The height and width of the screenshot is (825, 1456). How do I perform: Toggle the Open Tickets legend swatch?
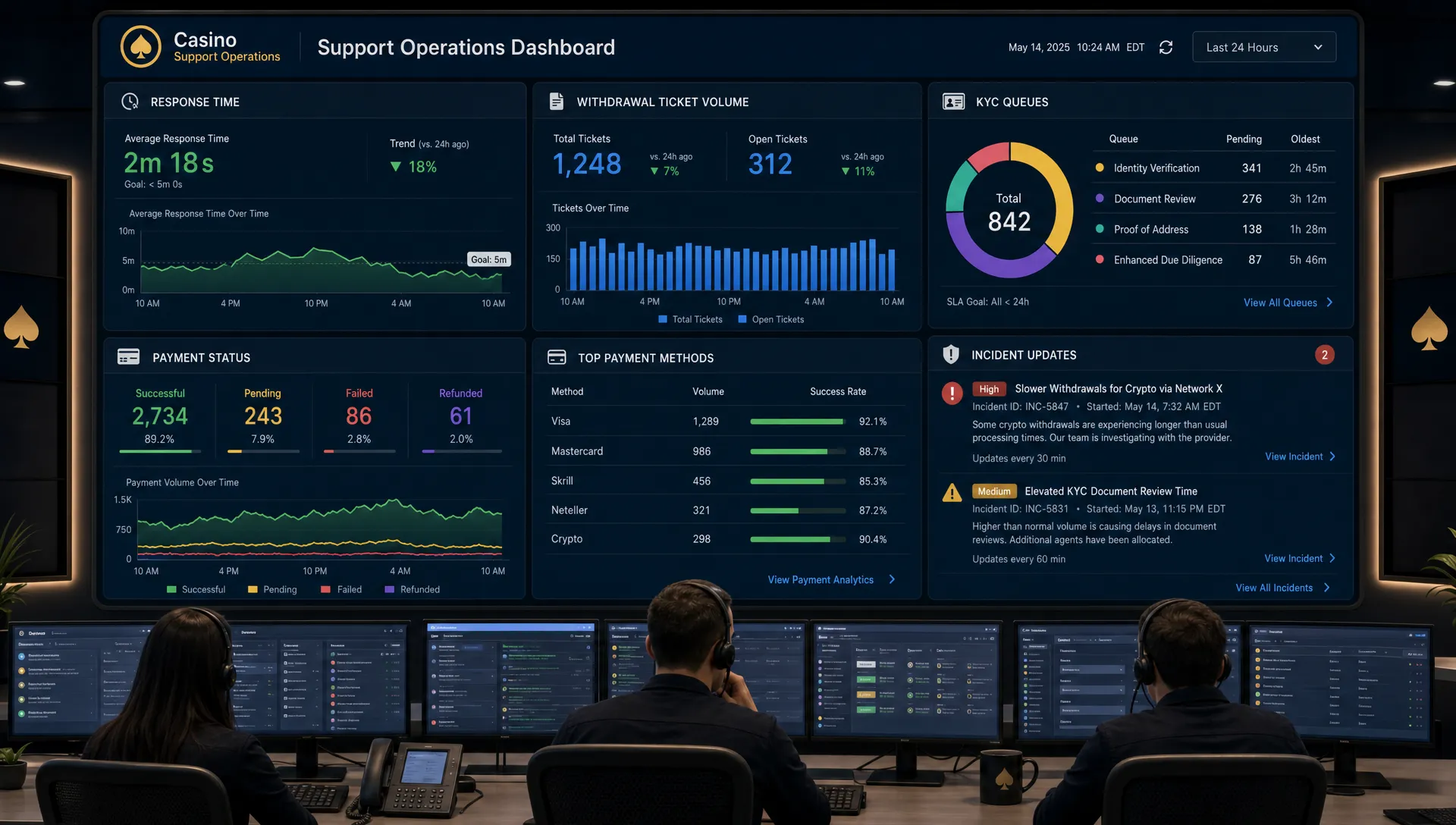(742, 319)
